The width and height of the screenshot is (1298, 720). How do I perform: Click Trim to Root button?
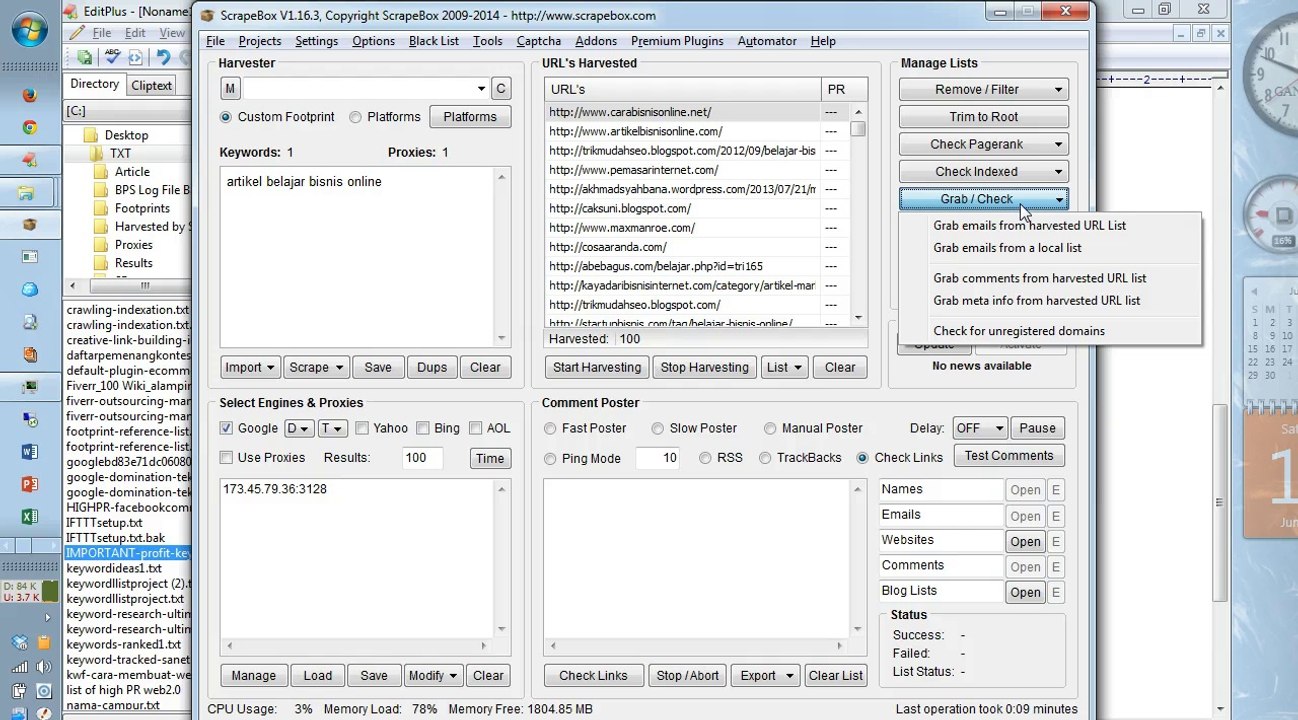(984, 117)
